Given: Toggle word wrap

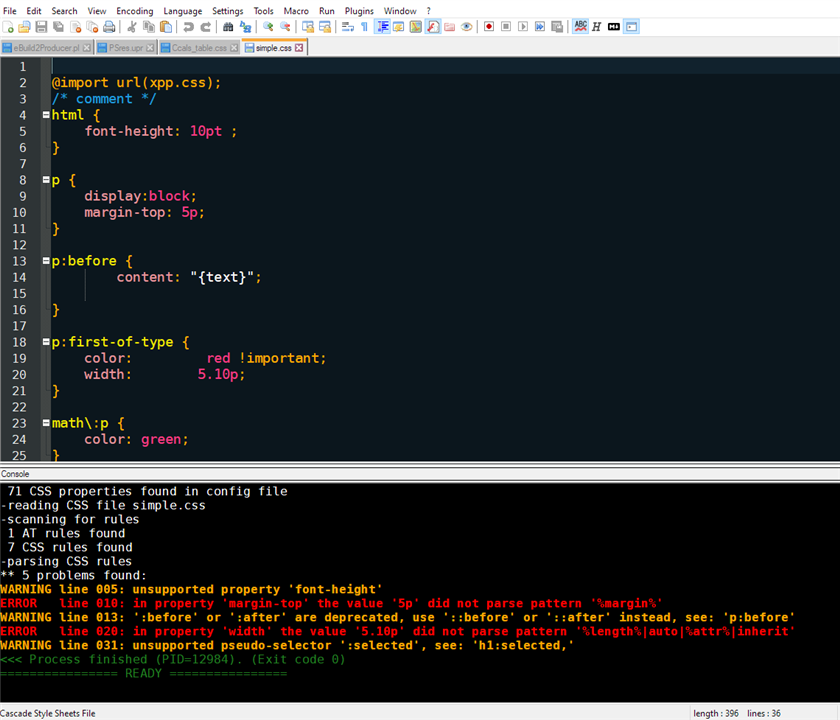Looking at the screenshot, I should 348,27.
